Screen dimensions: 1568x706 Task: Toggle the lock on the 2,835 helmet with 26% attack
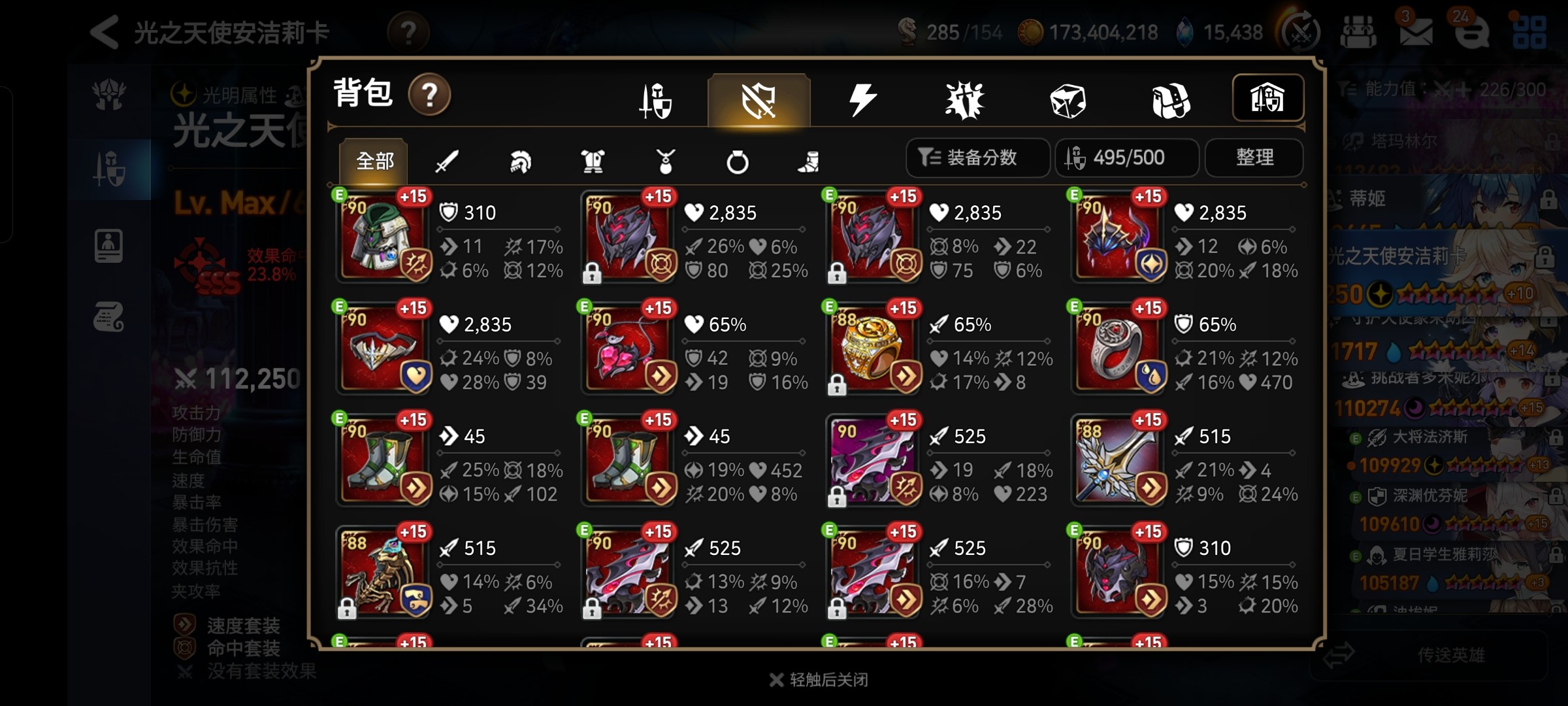tap(592, 273)
